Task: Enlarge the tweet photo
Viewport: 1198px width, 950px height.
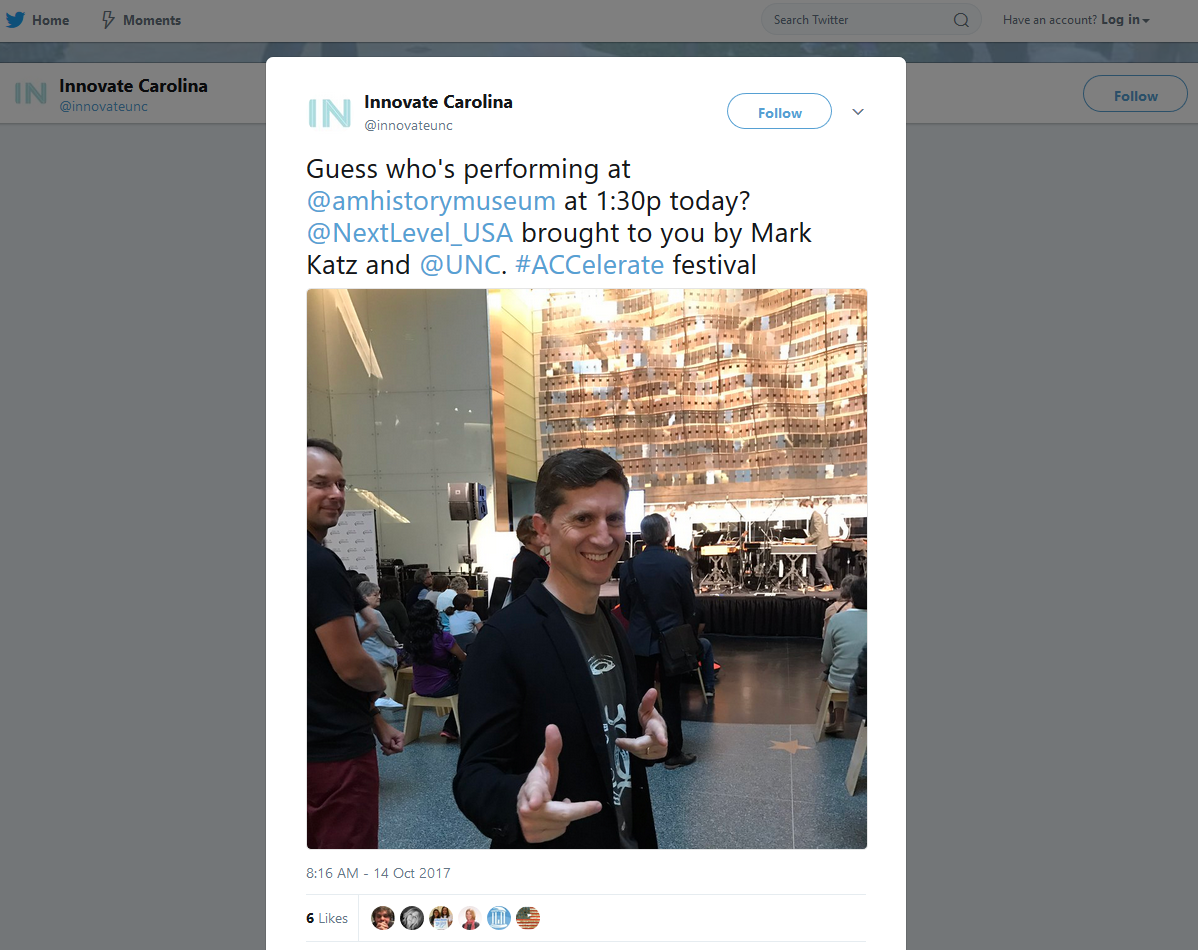Action: point(587,569)
